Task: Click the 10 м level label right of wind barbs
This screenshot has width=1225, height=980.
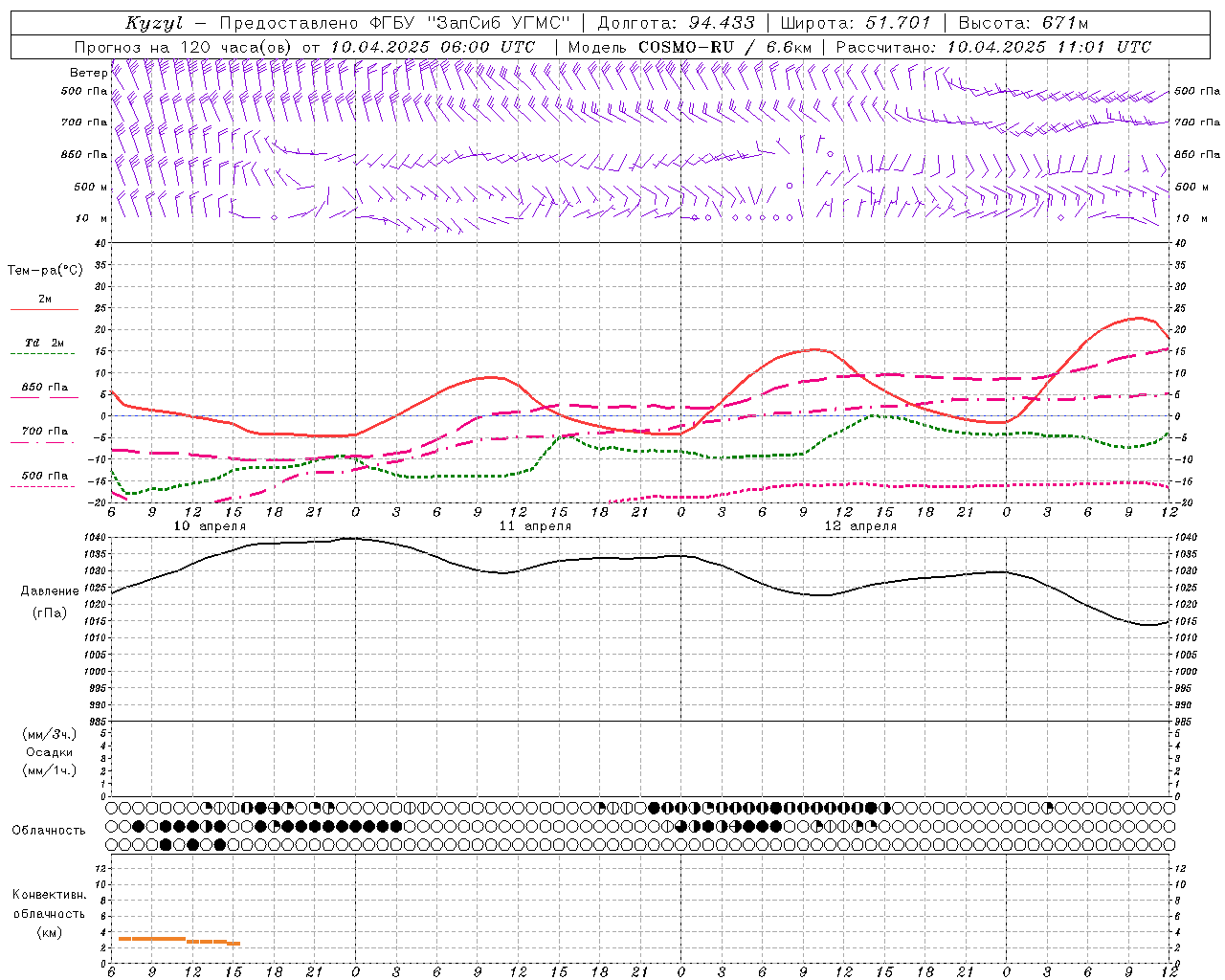Action: [x=1192, y=218]
